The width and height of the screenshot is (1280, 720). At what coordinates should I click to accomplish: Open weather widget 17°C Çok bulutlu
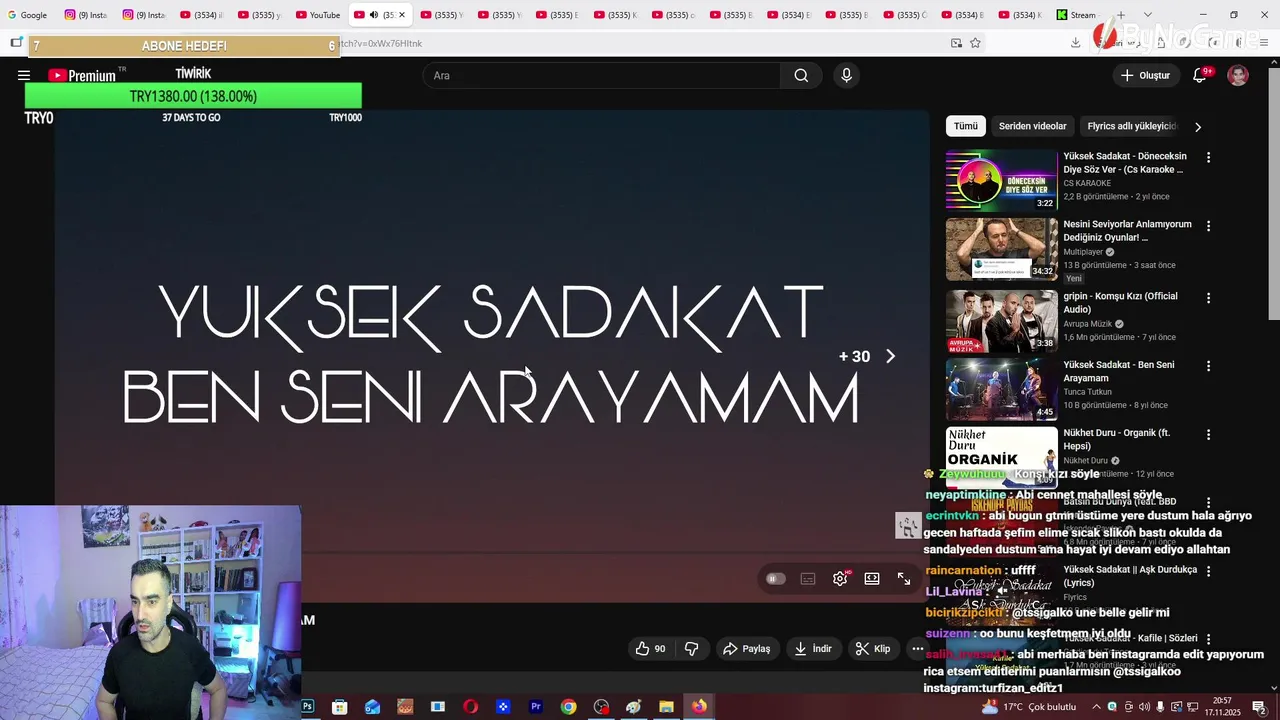click(x=1029, y=707)
